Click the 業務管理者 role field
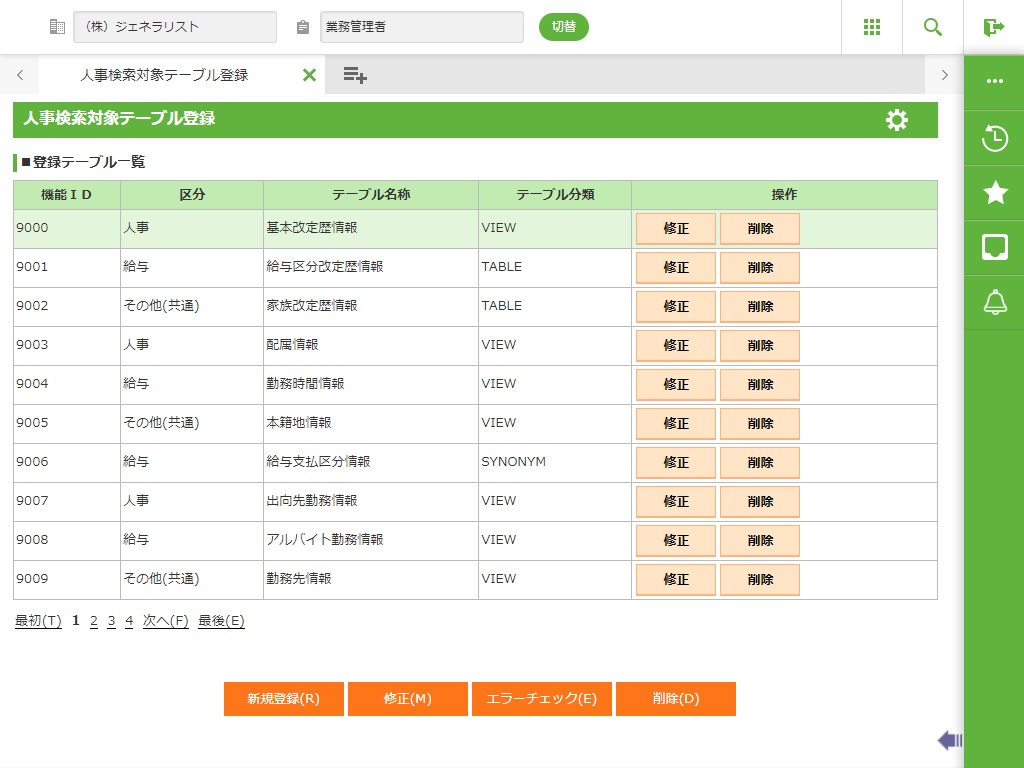Image resolution: width=1024 pixels, height=768 pixels. click(421, 27)
